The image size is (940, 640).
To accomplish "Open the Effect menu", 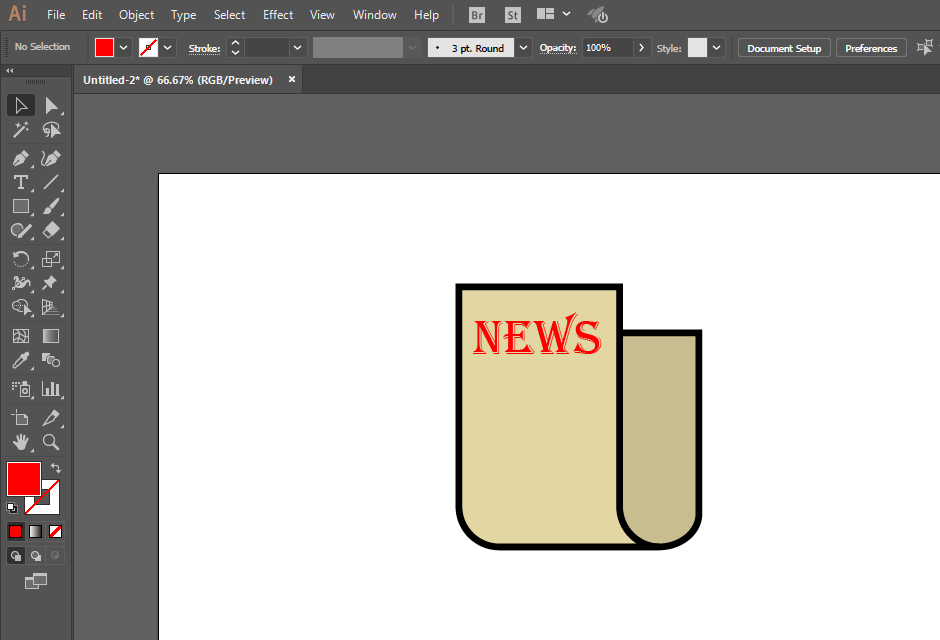I will point(278,14).
